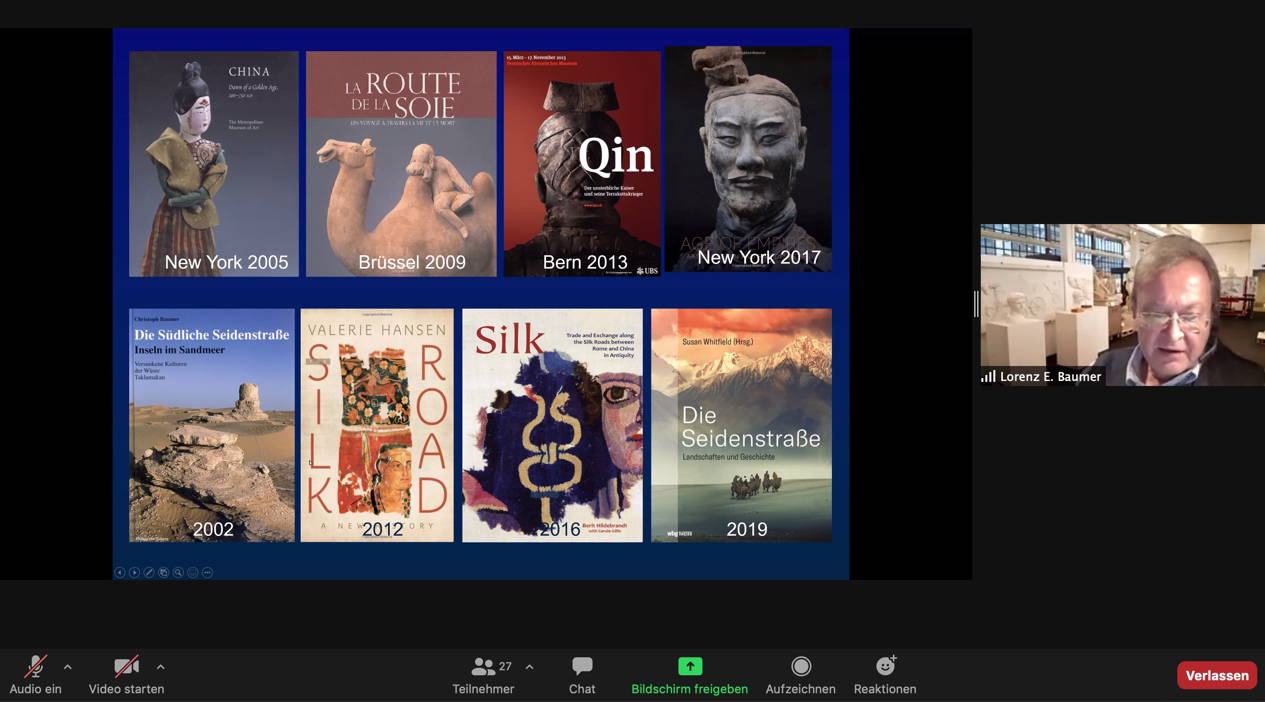
Task: Select the pen tool in slideshow controls
Action: [x=149, y=573]
